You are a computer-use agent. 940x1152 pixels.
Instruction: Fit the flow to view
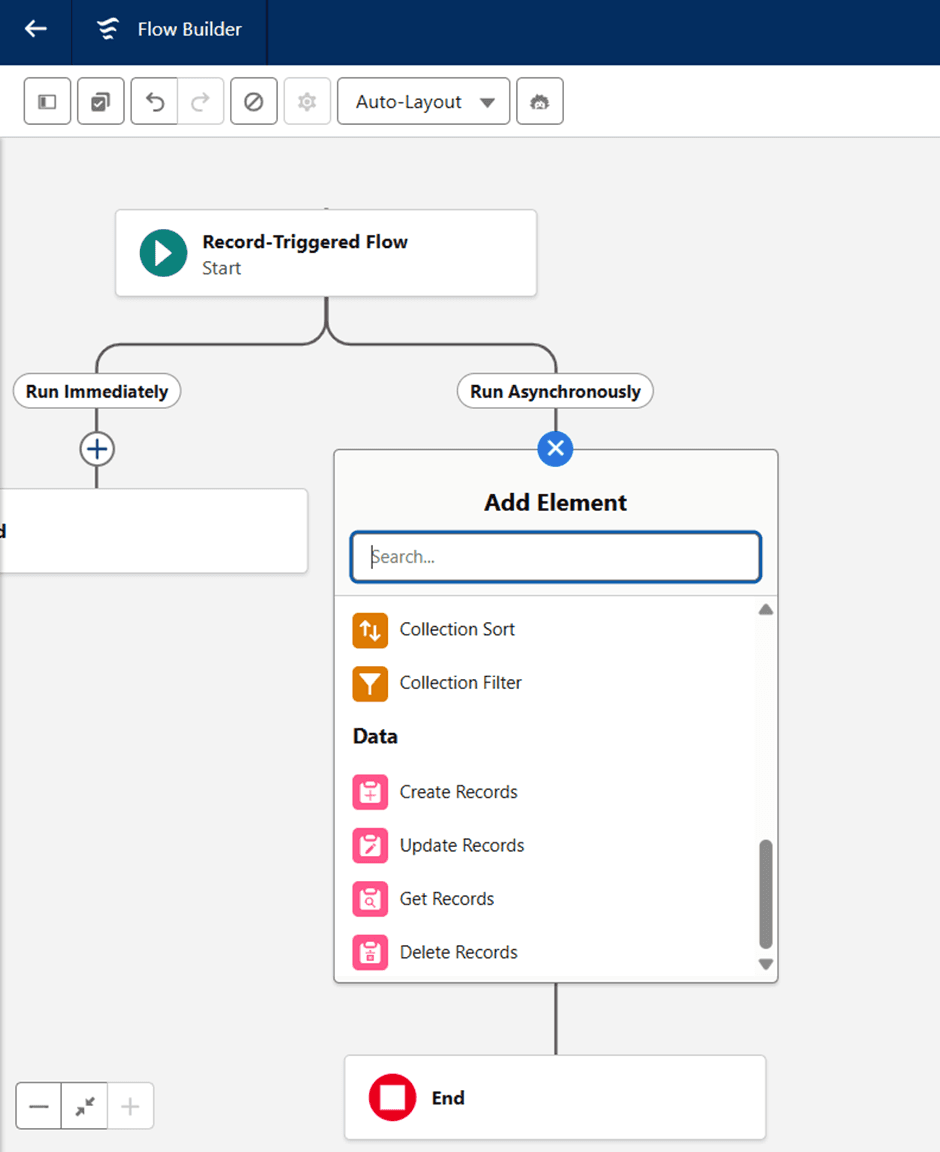tap(85, 1106)
